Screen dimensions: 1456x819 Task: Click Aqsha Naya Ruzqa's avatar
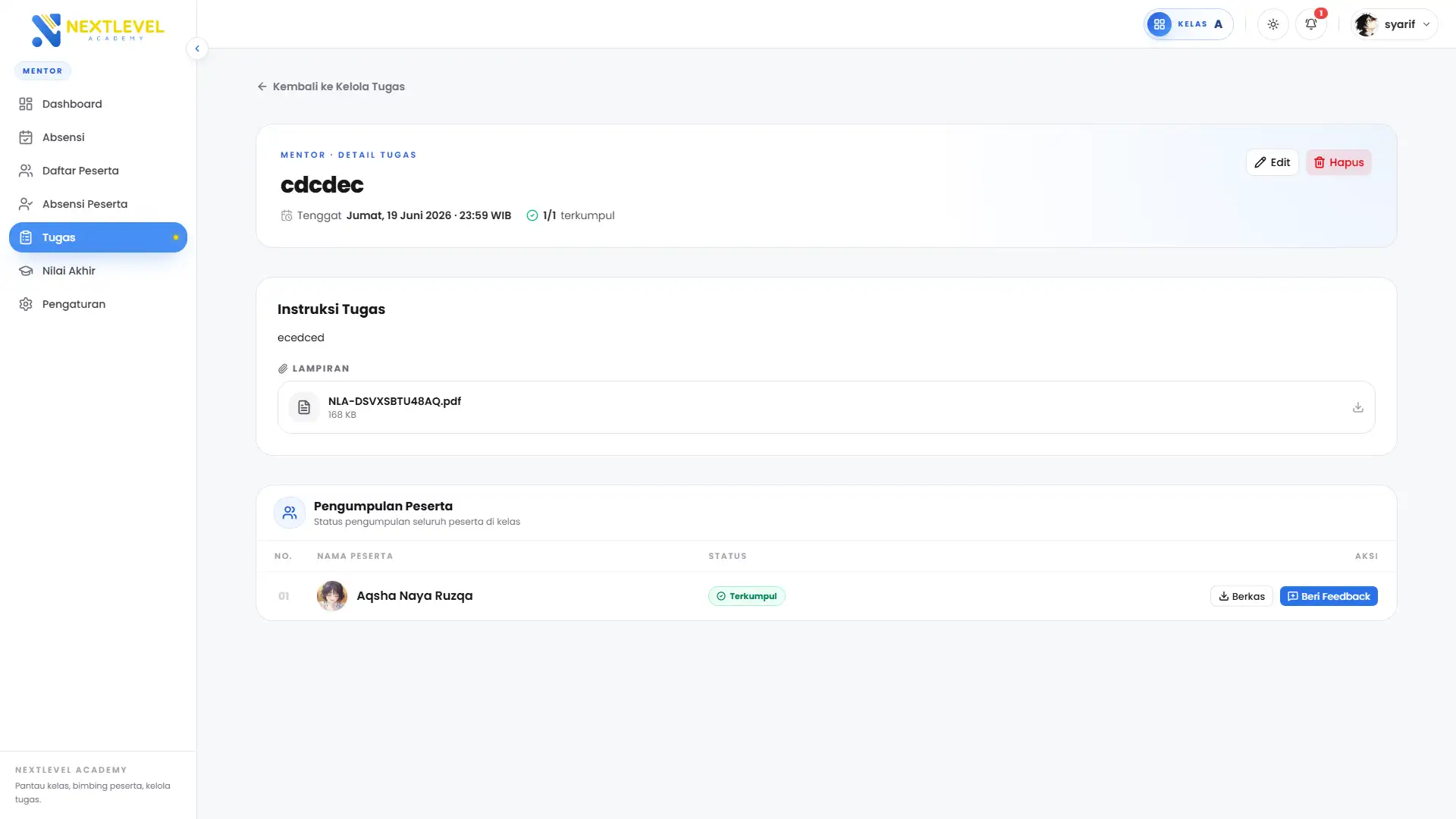pyautogui.click(x=332, y=596)
